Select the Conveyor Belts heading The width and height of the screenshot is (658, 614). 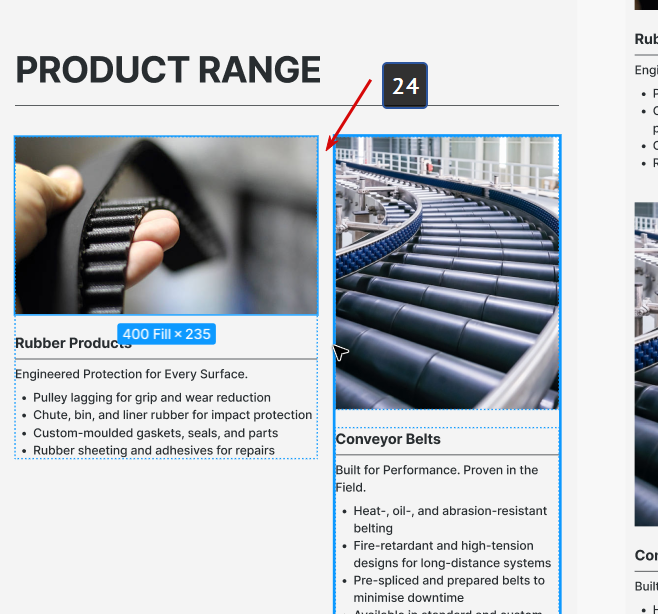388,439
